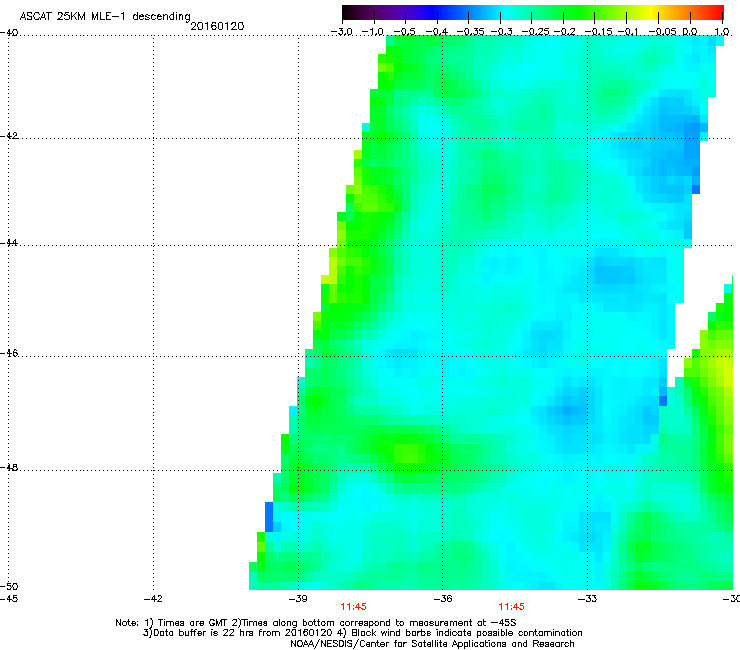
Task: Click the color bar label '-0.5'
Action: tap(404, 32)
